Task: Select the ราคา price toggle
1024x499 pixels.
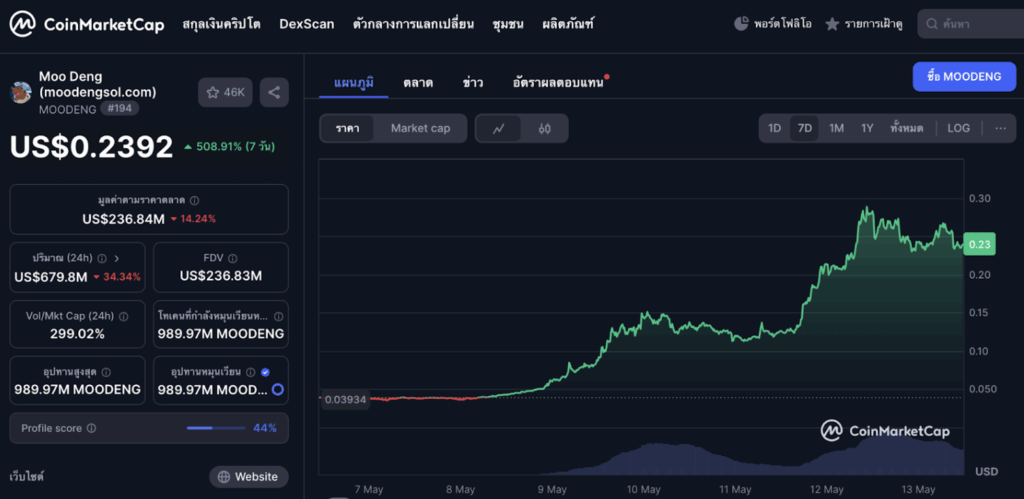Action: point(348,128)
